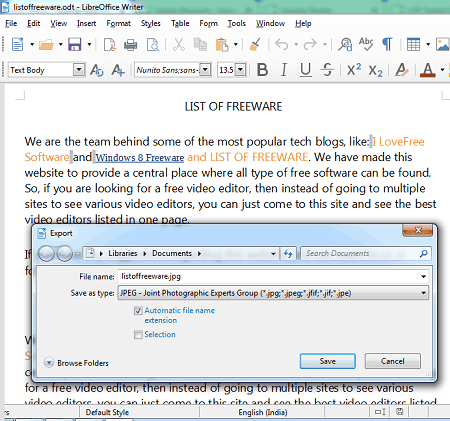
Task: Open a file with the folder icon
Action: [46, 44]
